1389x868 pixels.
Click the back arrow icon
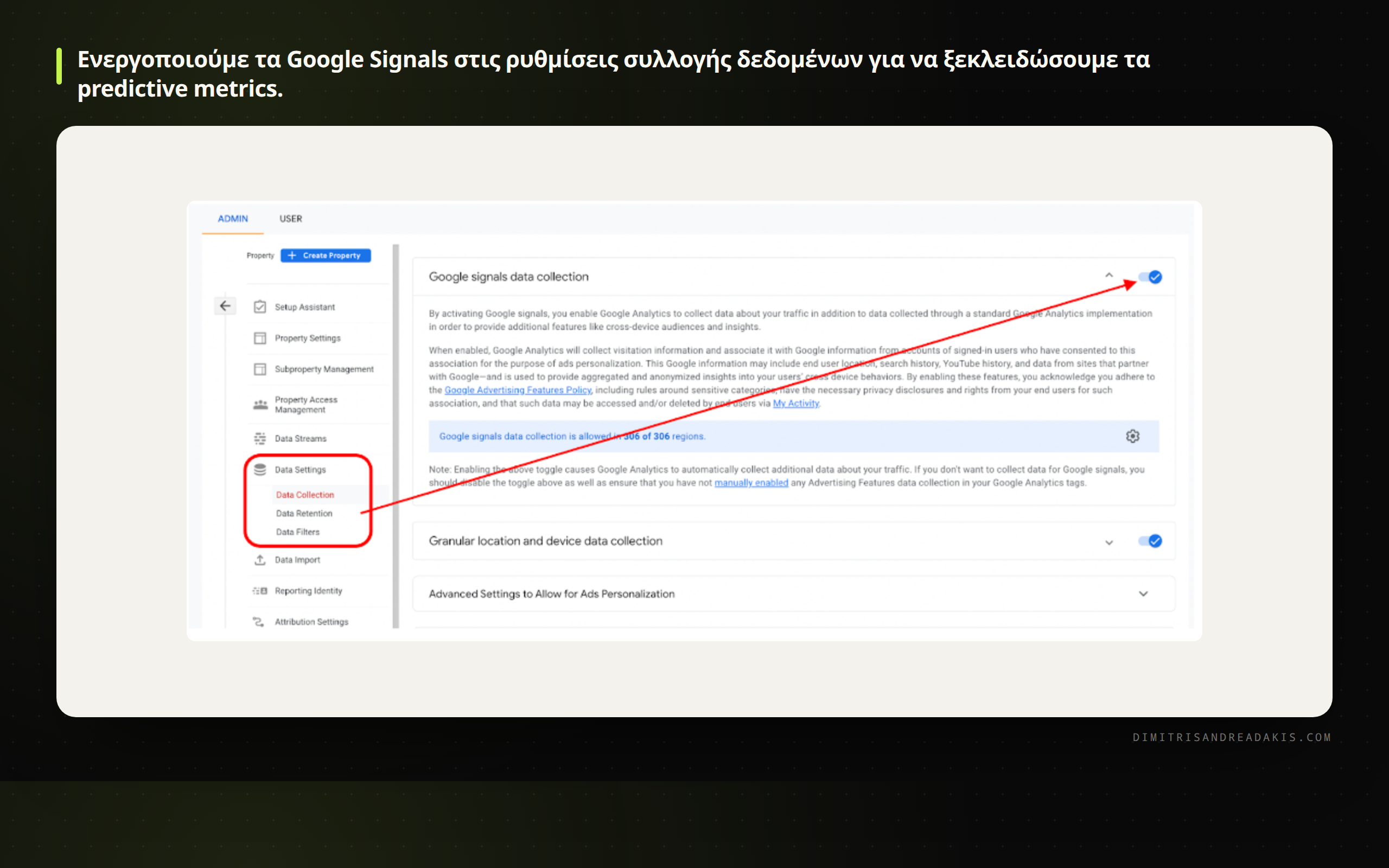pyautogui.click(x=225, y=306)
